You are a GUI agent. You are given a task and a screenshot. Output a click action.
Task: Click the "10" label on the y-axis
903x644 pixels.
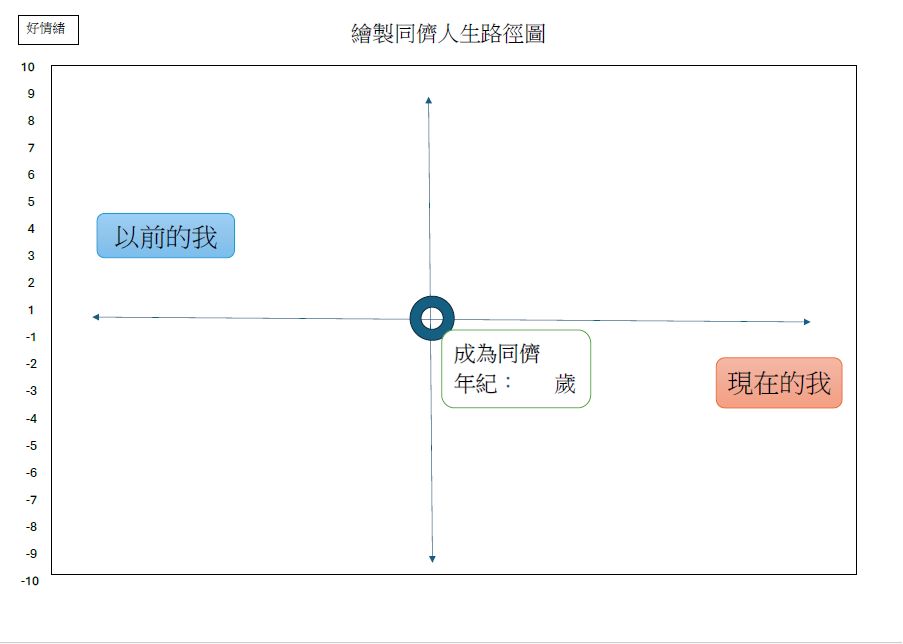coord(28,67)
